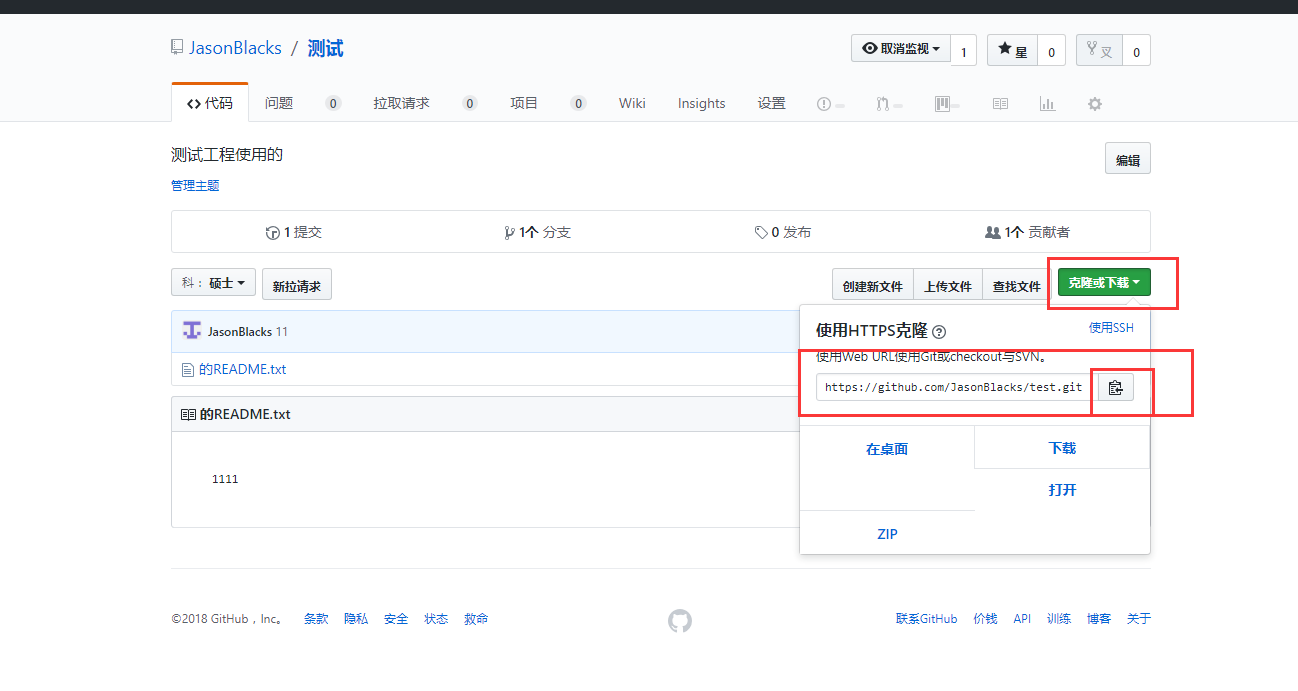Click the stars count 0
Image resolution: width=1298 pixels, height=691 pixels.
(x=1051, y=50)
